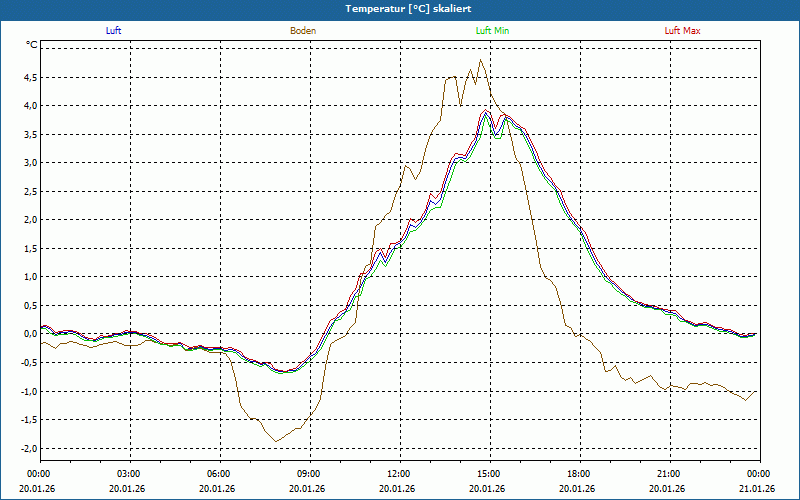800x500 pixels.
Task: Select the Boden legend label
Action: 303,31
